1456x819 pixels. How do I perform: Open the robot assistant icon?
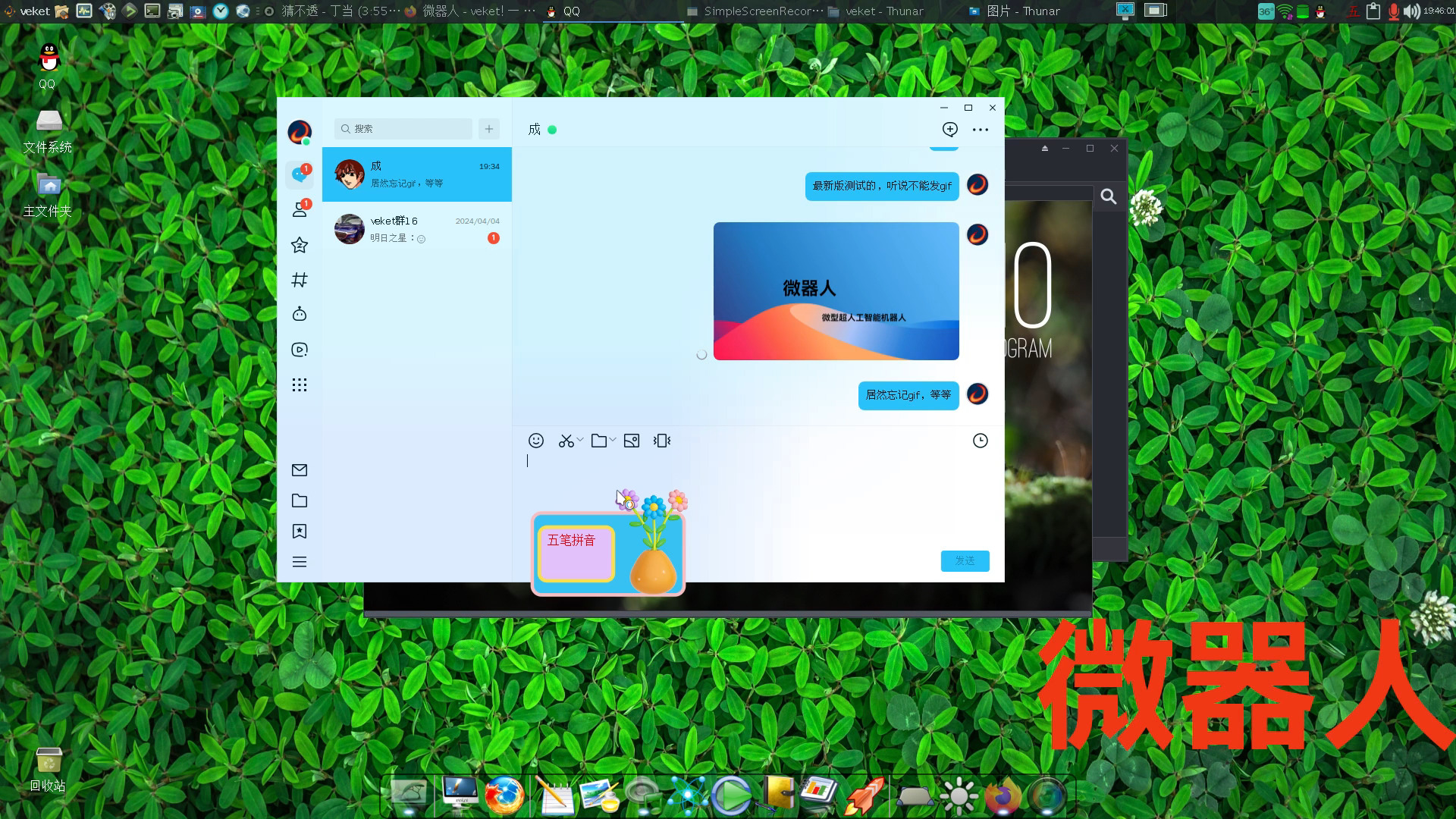(x=300, y=314)
